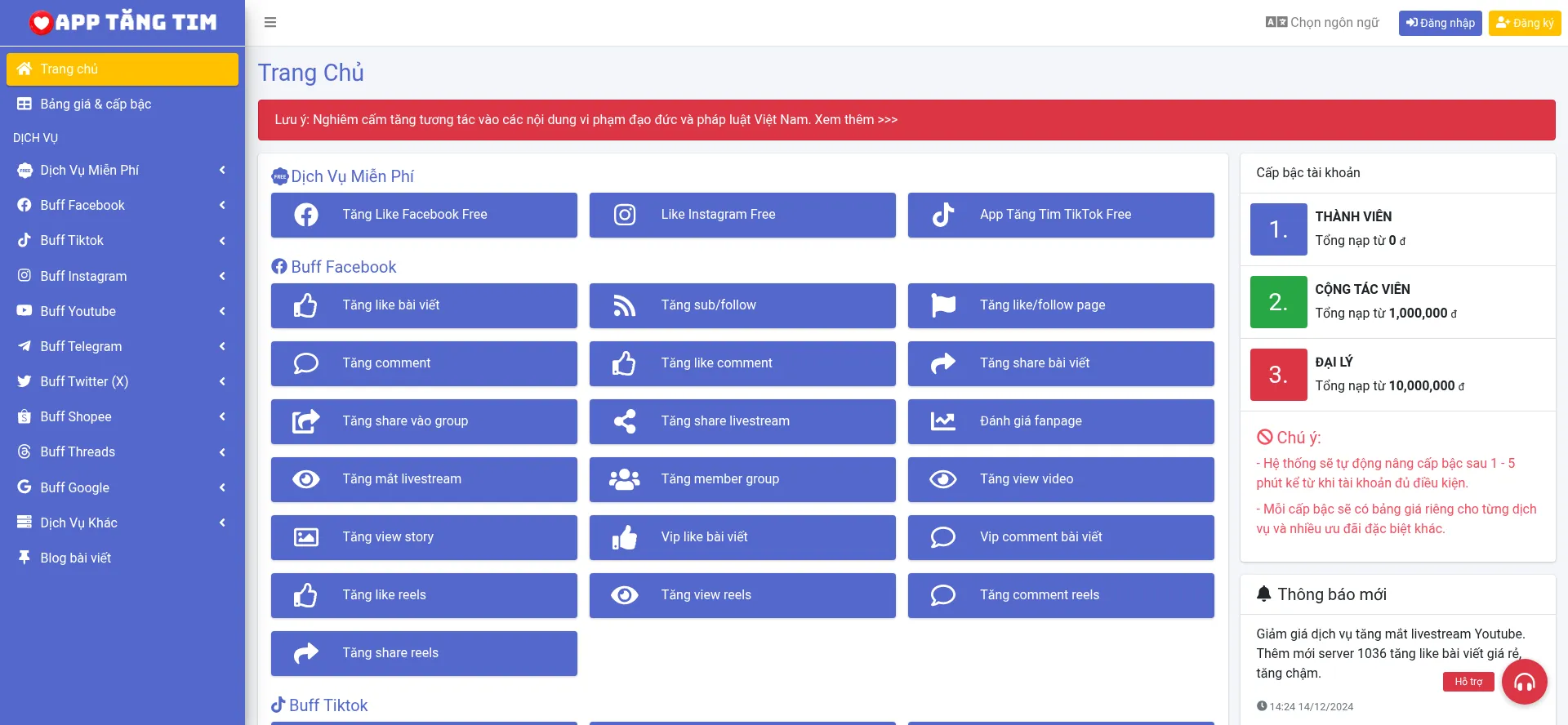Click the bubble icon on Vip comment bài viết
The width and height of the screenshot is (1568, 725).
click(943, 537)
